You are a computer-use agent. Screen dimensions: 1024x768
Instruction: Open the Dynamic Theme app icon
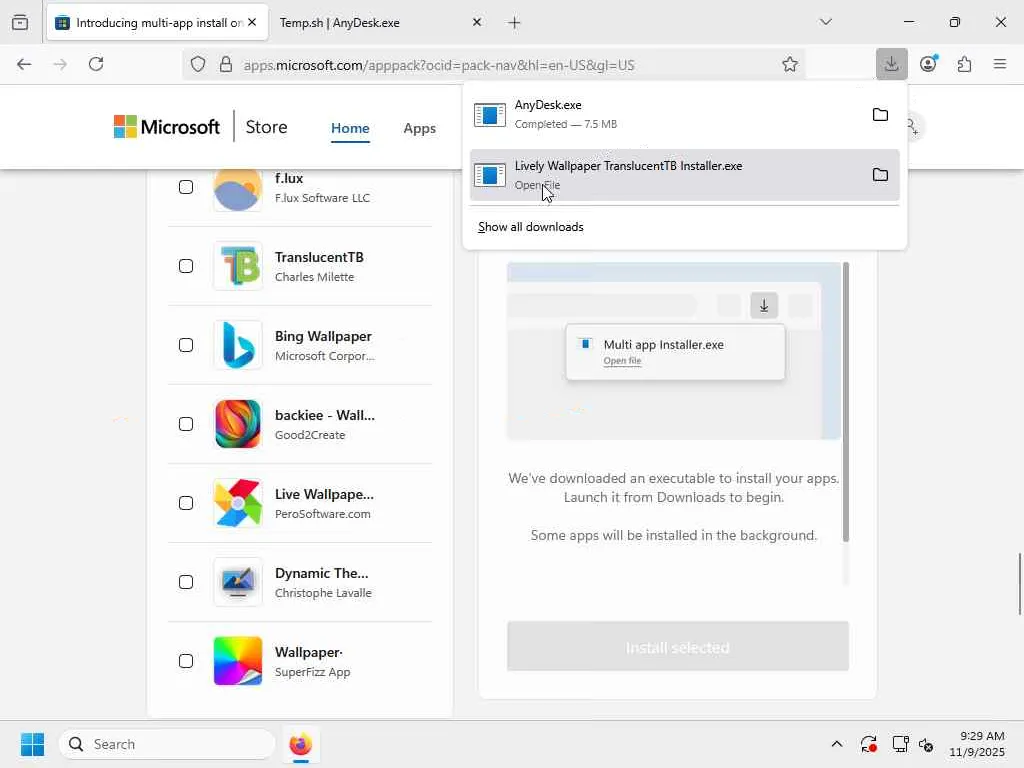pos(238,582)
